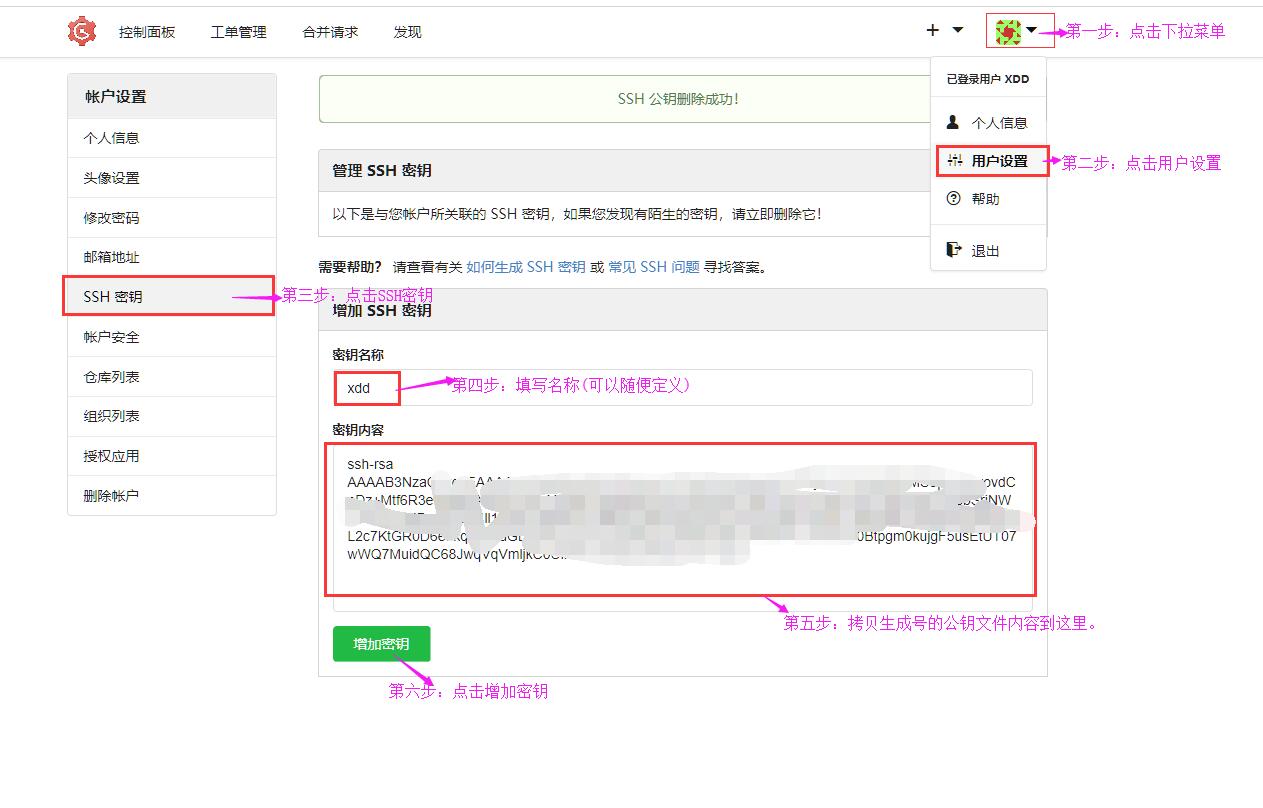
Task: Click the 帮助 question mark icon
Action: (x=953, y=198)
